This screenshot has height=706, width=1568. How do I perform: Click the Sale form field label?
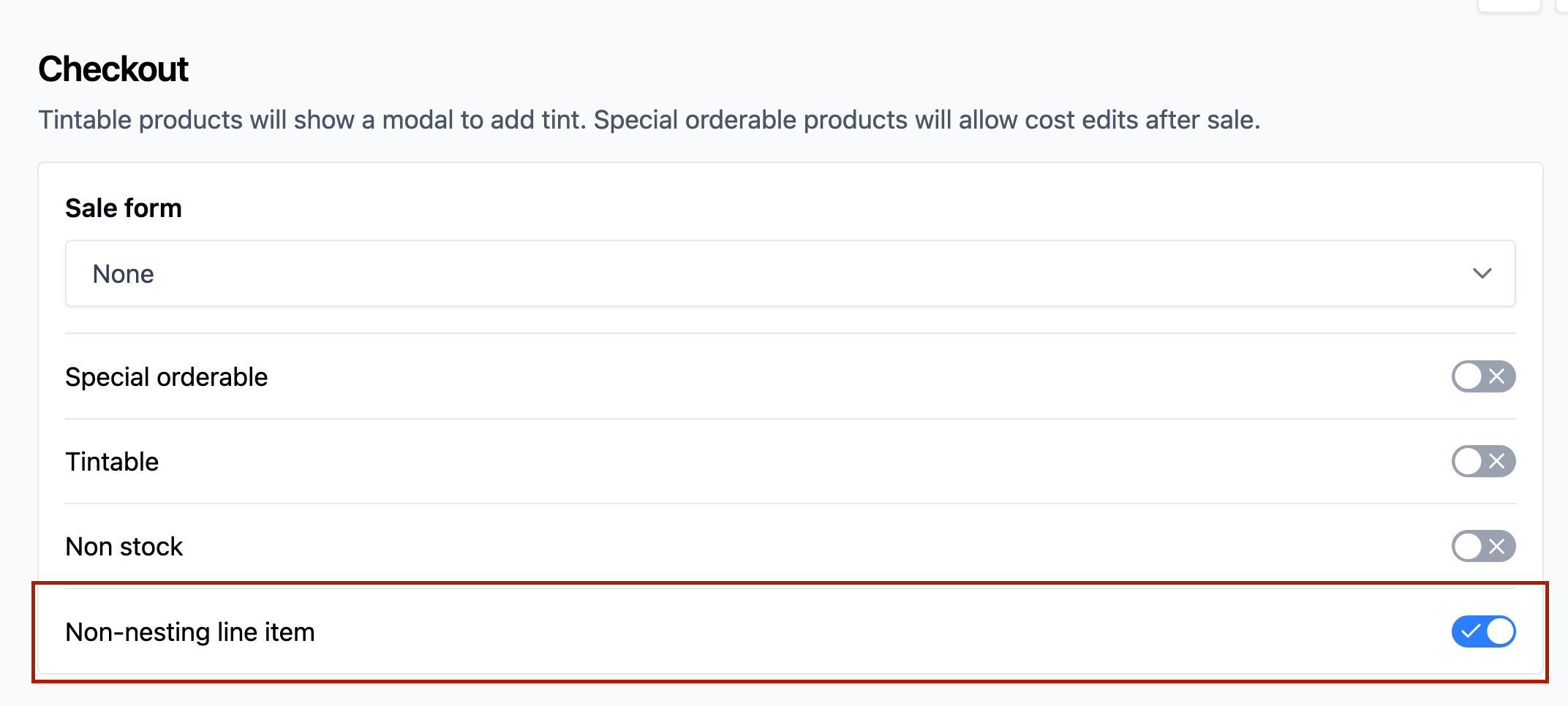click(123, 208)
